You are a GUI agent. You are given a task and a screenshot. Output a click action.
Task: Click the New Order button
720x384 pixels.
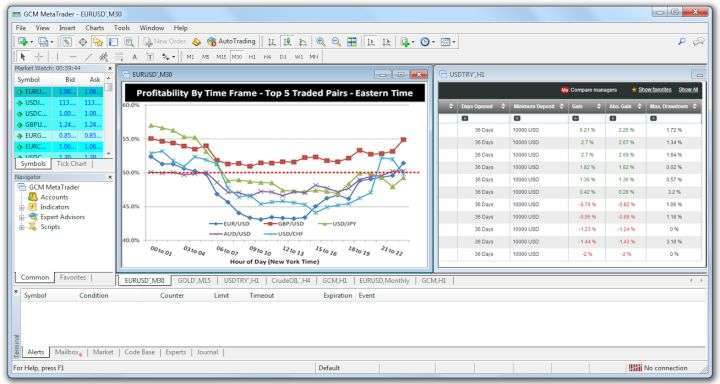164,42
